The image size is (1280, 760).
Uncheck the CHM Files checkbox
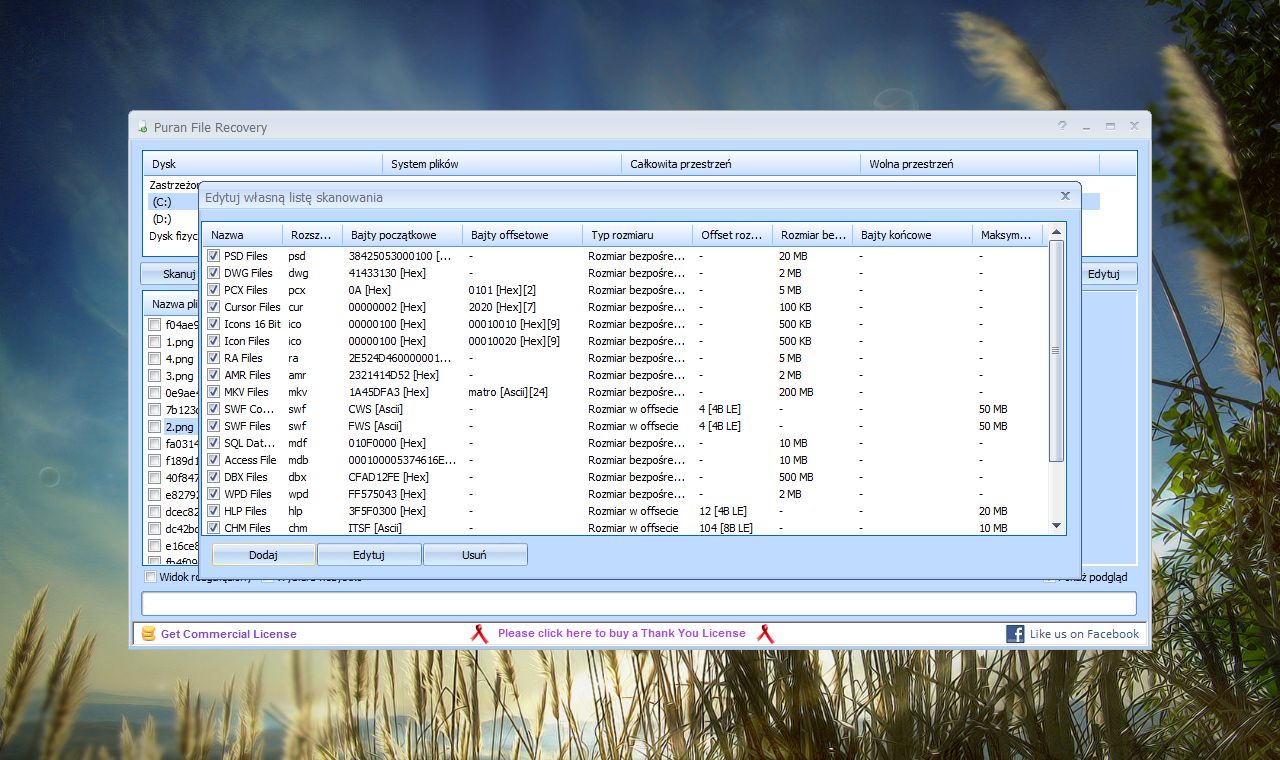pyautogui.click(x=213, y=528)
